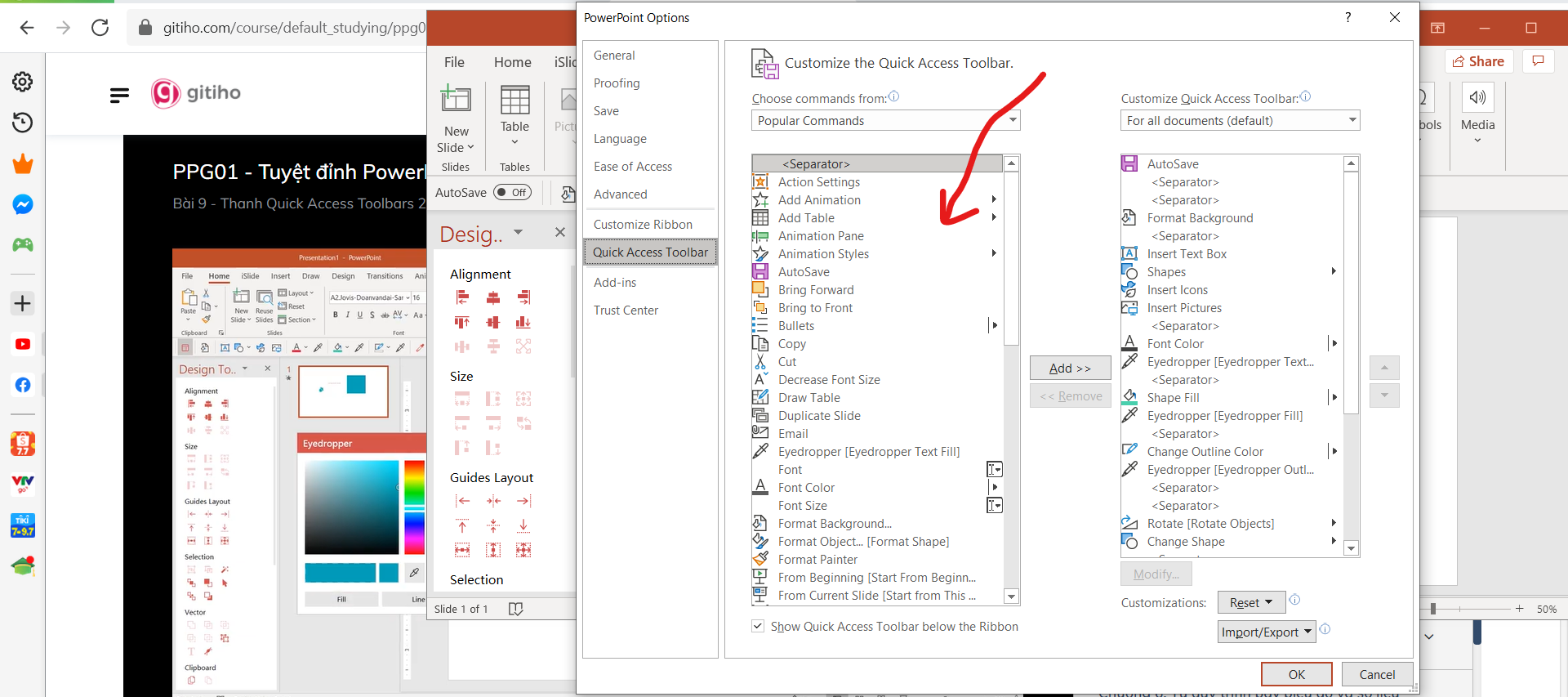The width and height of the screenshot is (1568, 697).
Task: Select Duplicate Slide command icon
Action: click(x=760, y=415)
